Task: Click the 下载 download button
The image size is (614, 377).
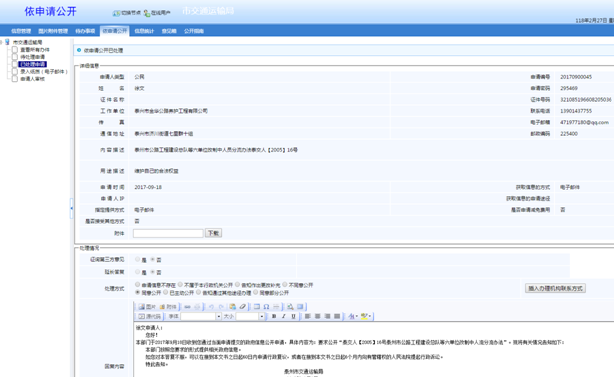Action: (x=213, y=233)
